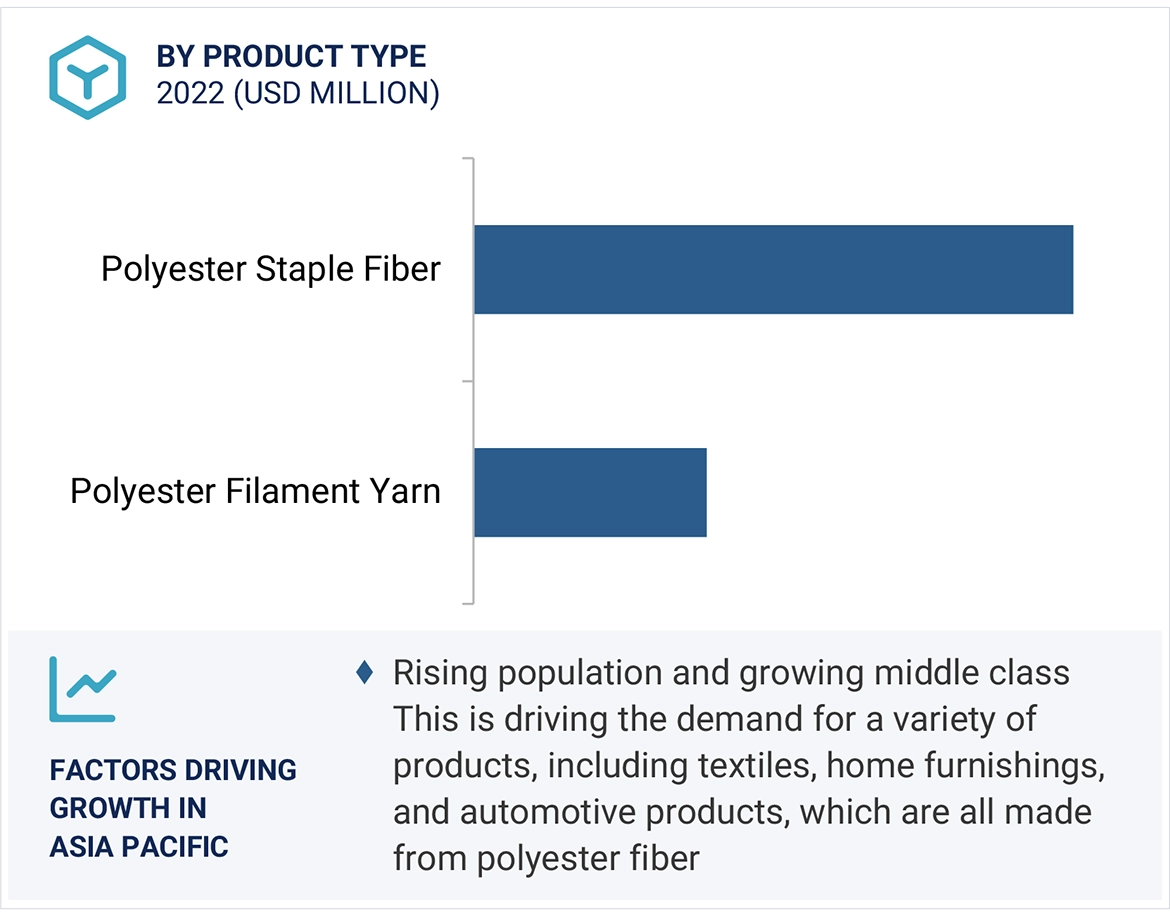Click the 2022 (USD MILLION) subtitle
Screen dimensions: 1170x913
pyautogui.click(x=297, y=93)
